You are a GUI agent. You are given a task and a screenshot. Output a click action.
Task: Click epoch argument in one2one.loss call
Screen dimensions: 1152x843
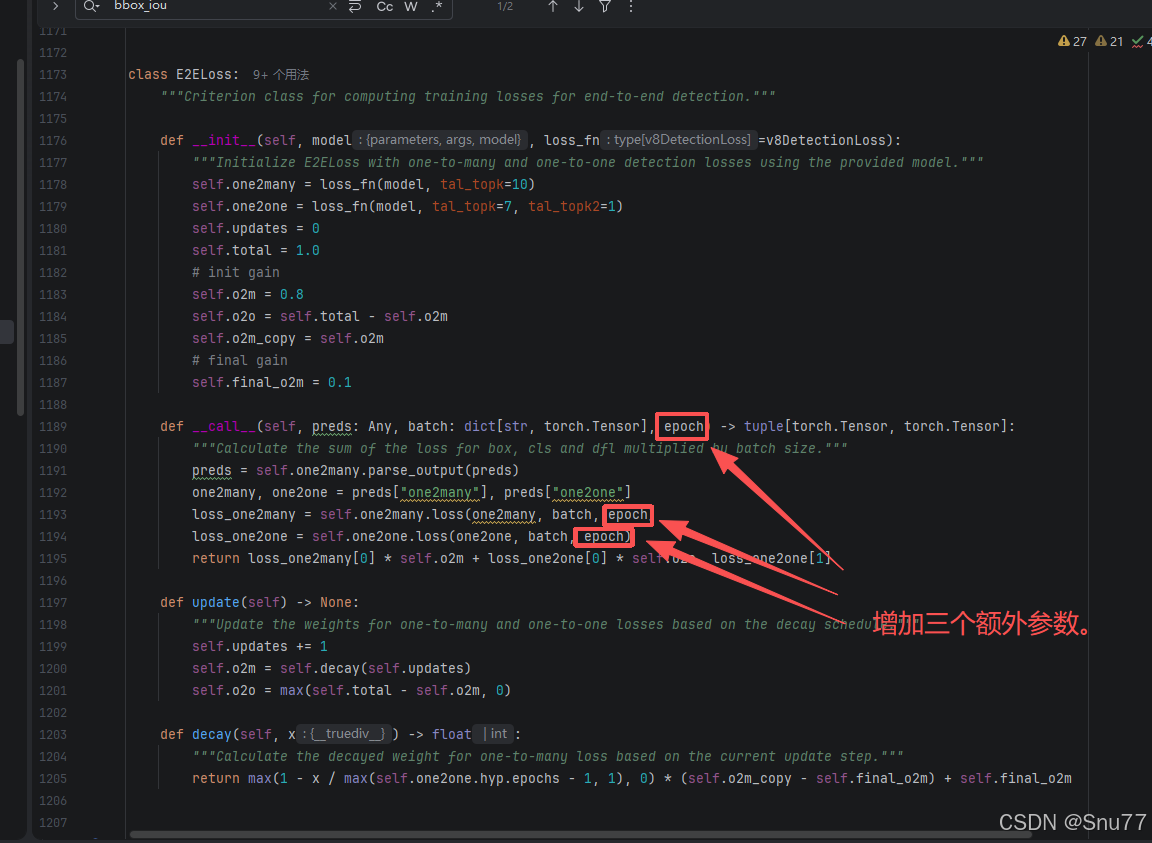click(x=604, y=537)
